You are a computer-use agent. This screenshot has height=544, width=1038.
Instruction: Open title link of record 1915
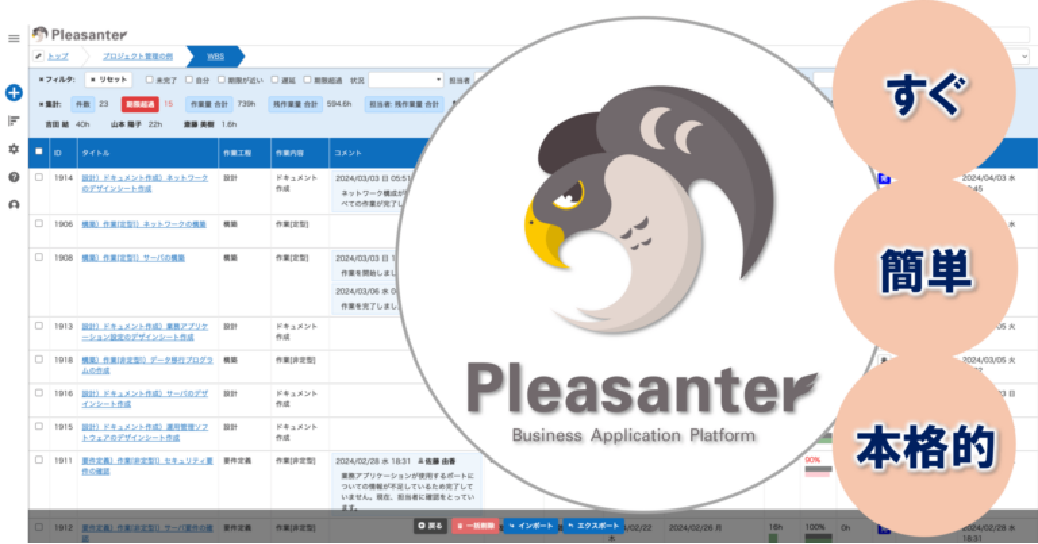click(144, 433)
